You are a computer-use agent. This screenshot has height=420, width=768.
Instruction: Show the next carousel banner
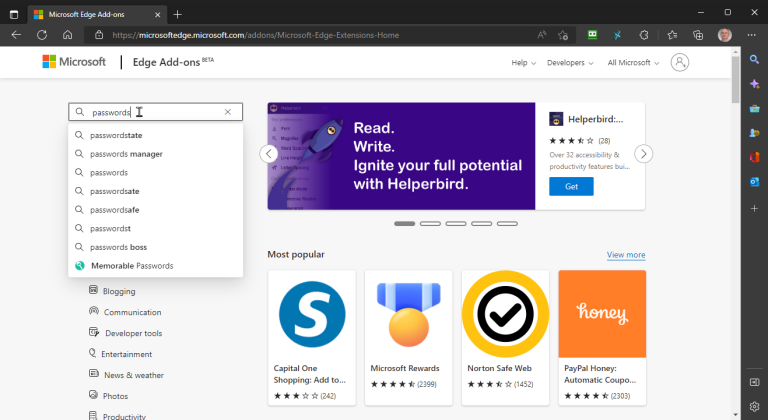tap(644, 154)
